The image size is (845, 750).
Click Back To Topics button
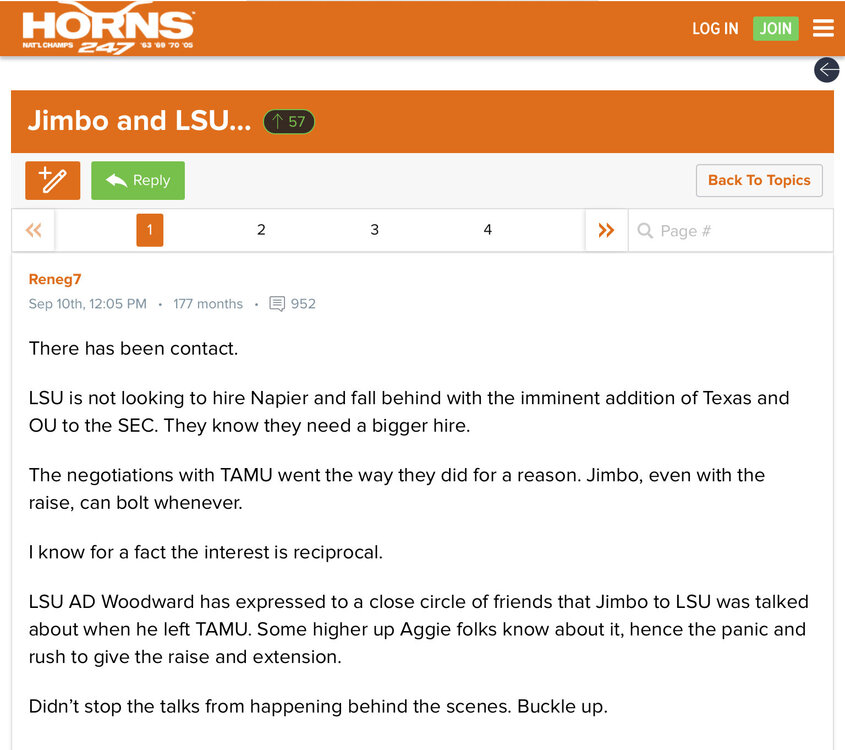pos(759,180)
